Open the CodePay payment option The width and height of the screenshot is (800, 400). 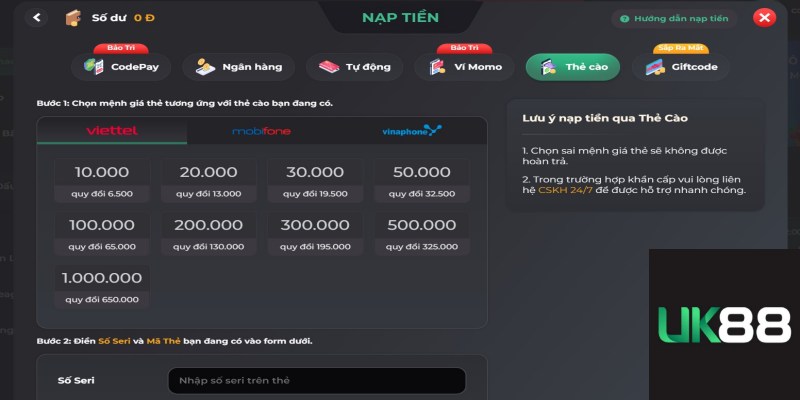121,67
